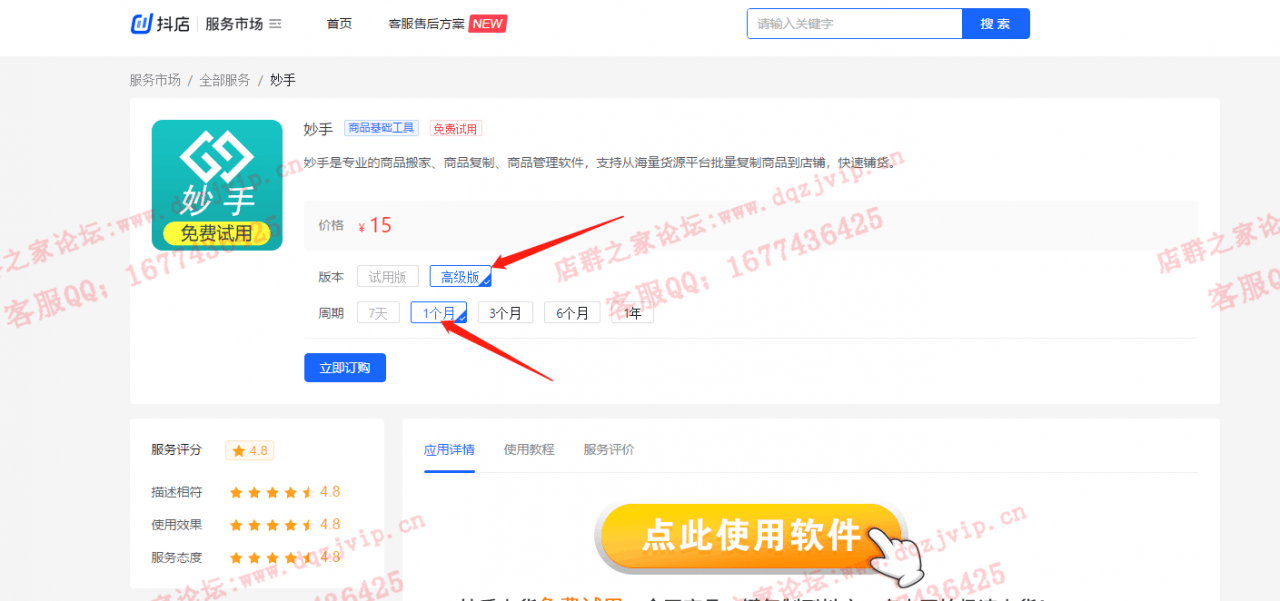Choose the 3个月 period option

pyautogui.click(x=506, y=313)
